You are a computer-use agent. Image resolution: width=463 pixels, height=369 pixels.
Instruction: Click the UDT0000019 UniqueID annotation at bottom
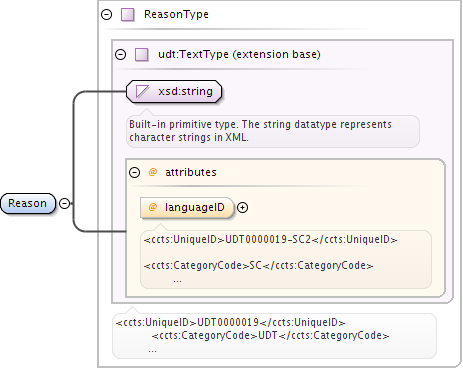click(x=230, y=322)
